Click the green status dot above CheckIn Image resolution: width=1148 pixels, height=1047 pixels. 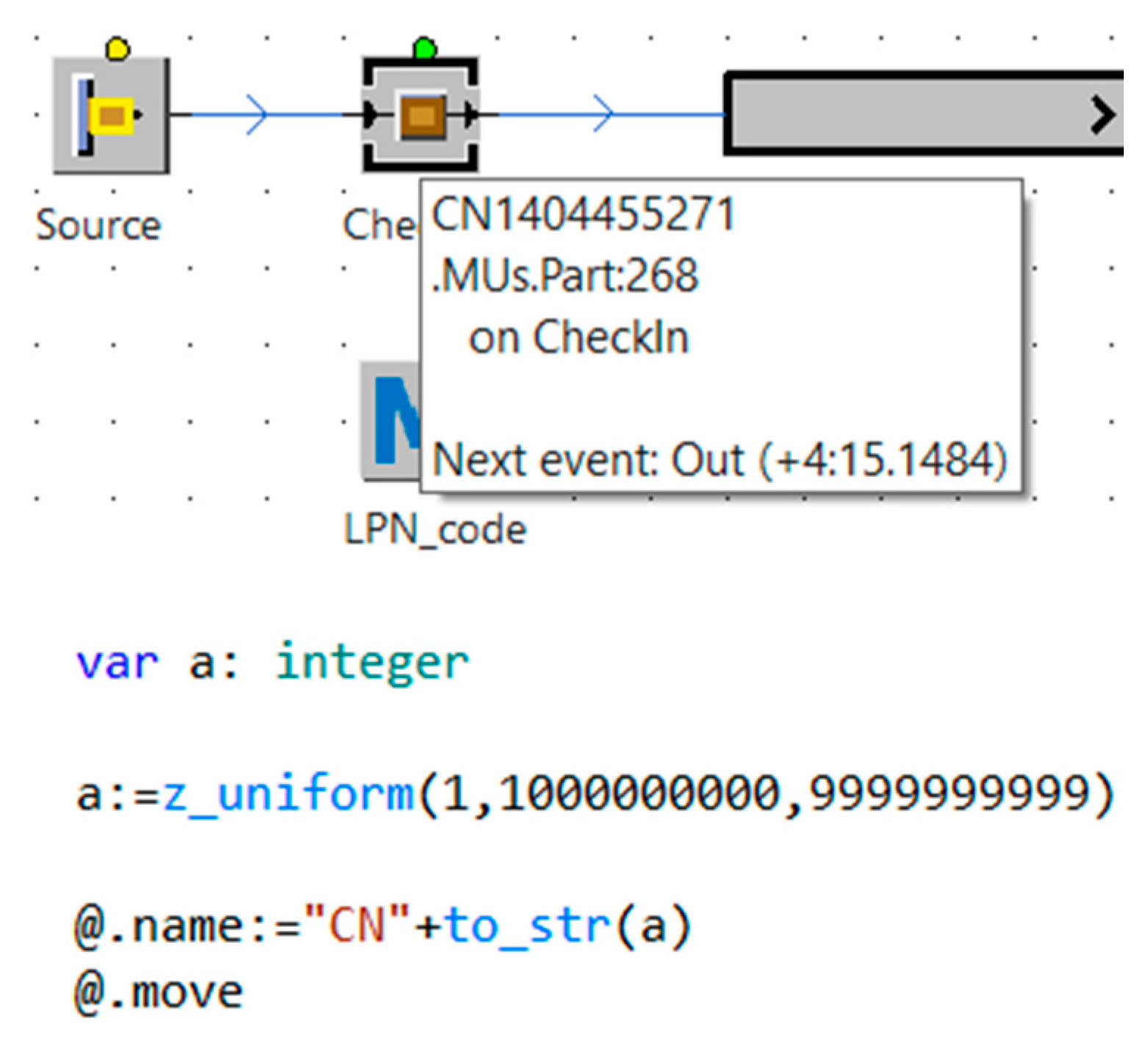point(425,49)
